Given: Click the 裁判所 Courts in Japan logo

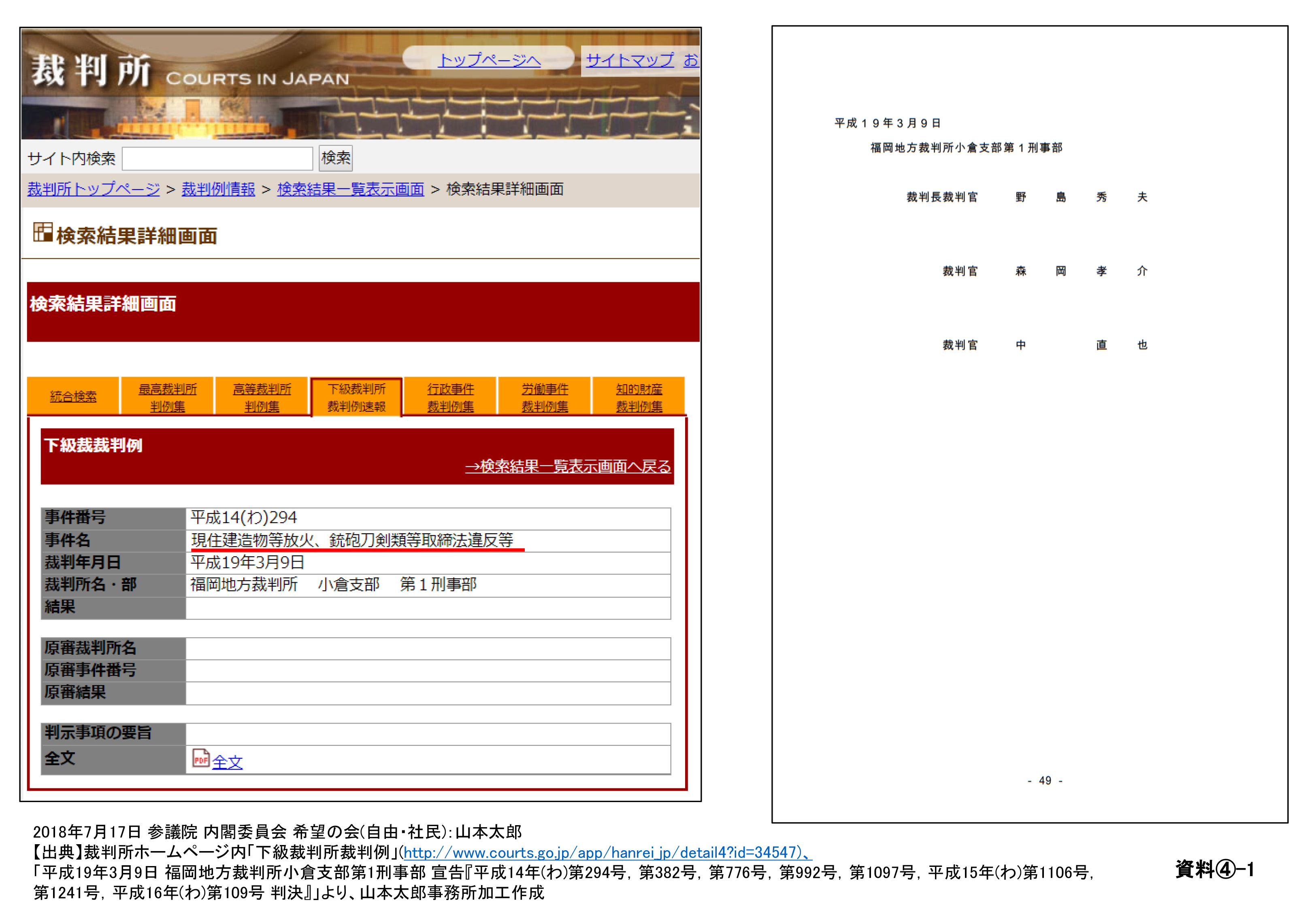Looking at the screenshot, I should [91, 71].
